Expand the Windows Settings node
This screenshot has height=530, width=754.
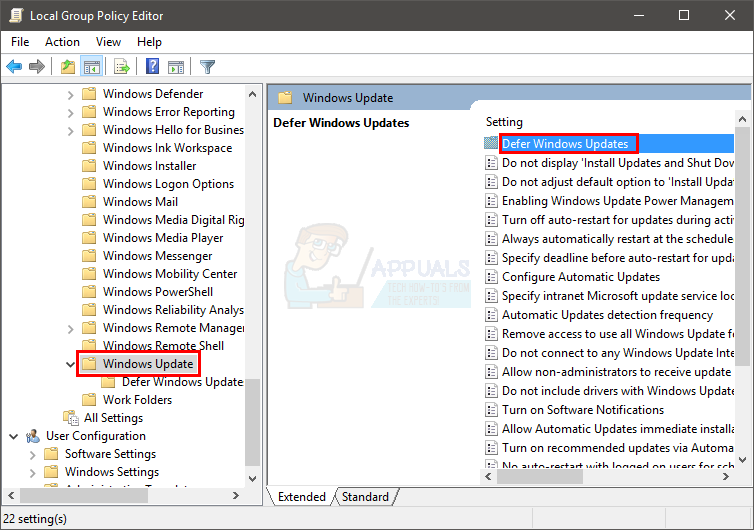[33, 472]
